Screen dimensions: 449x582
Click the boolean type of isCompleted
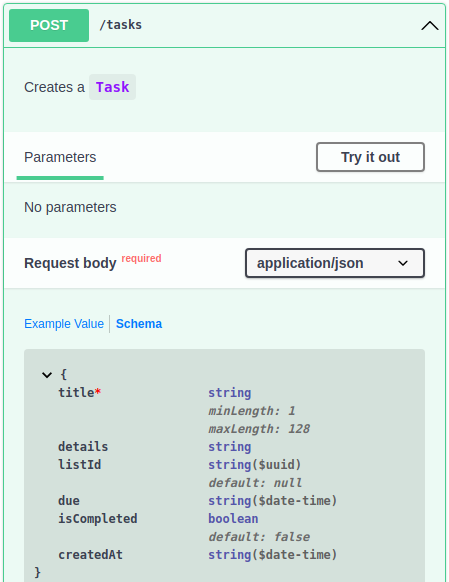pyautogui.click(x=233, y=519)
